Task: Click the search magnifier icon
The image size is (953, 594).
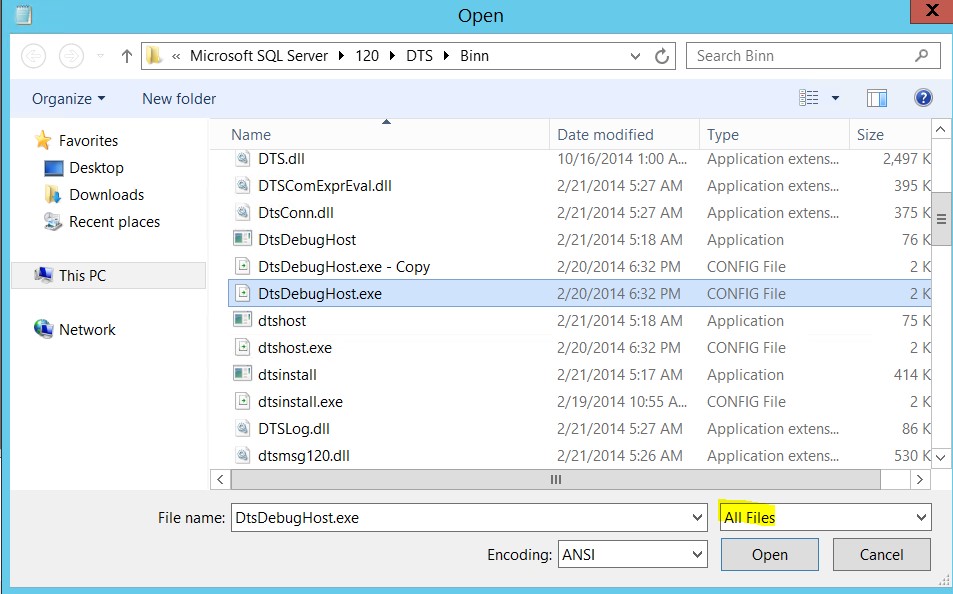Action: (921, 56)
